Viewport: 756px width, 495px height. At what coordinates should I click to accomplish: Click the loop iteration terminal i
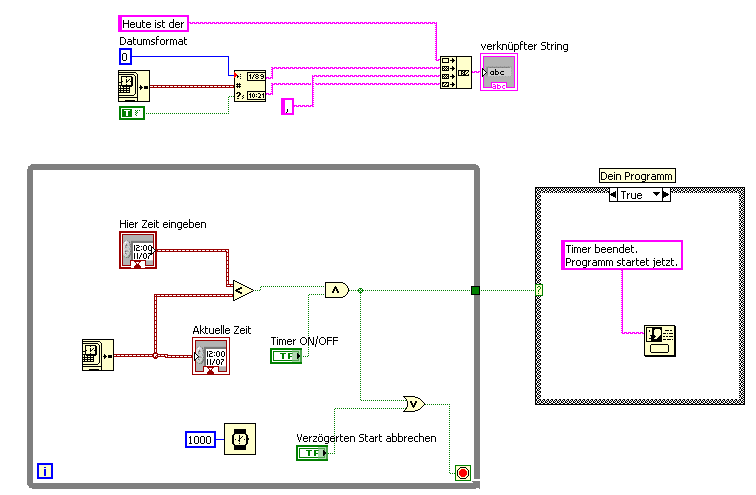(45, 471)
